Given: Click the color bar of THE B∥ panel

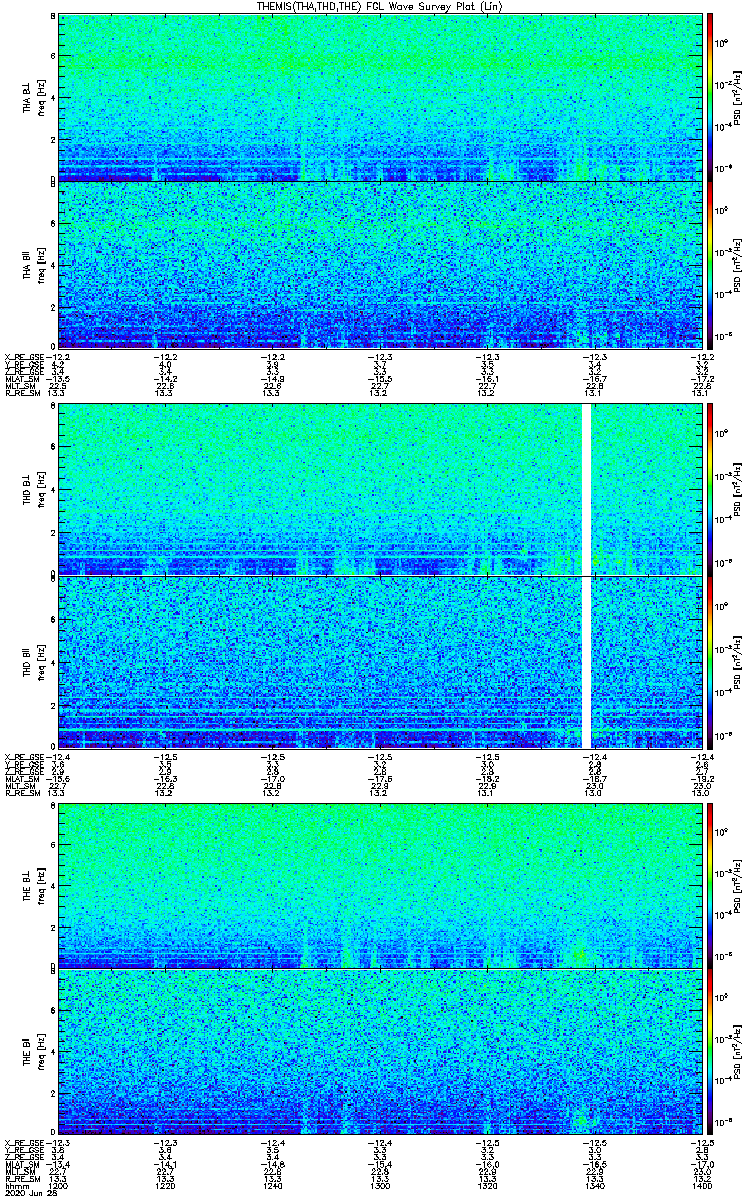Looking at the screenshot, I should [x=710, y=1052].
